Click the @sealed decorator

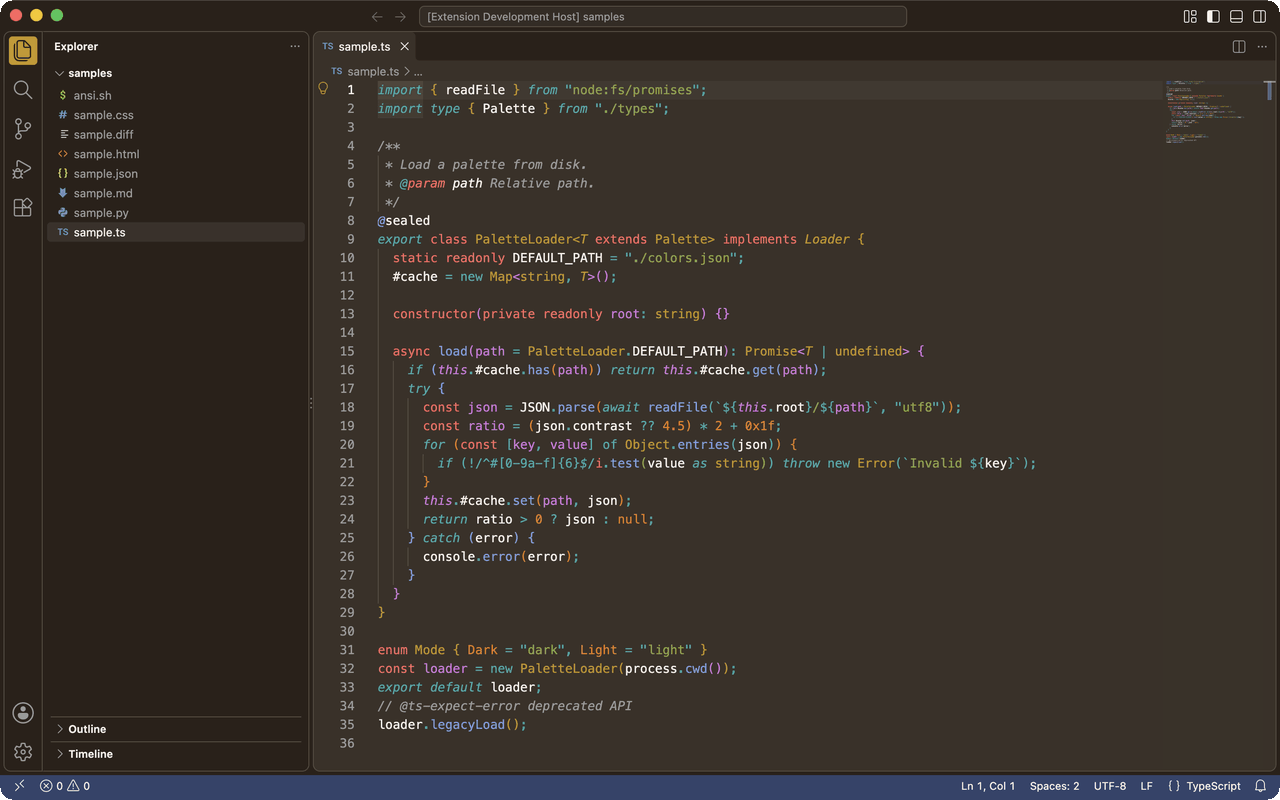tap(404, 220)
